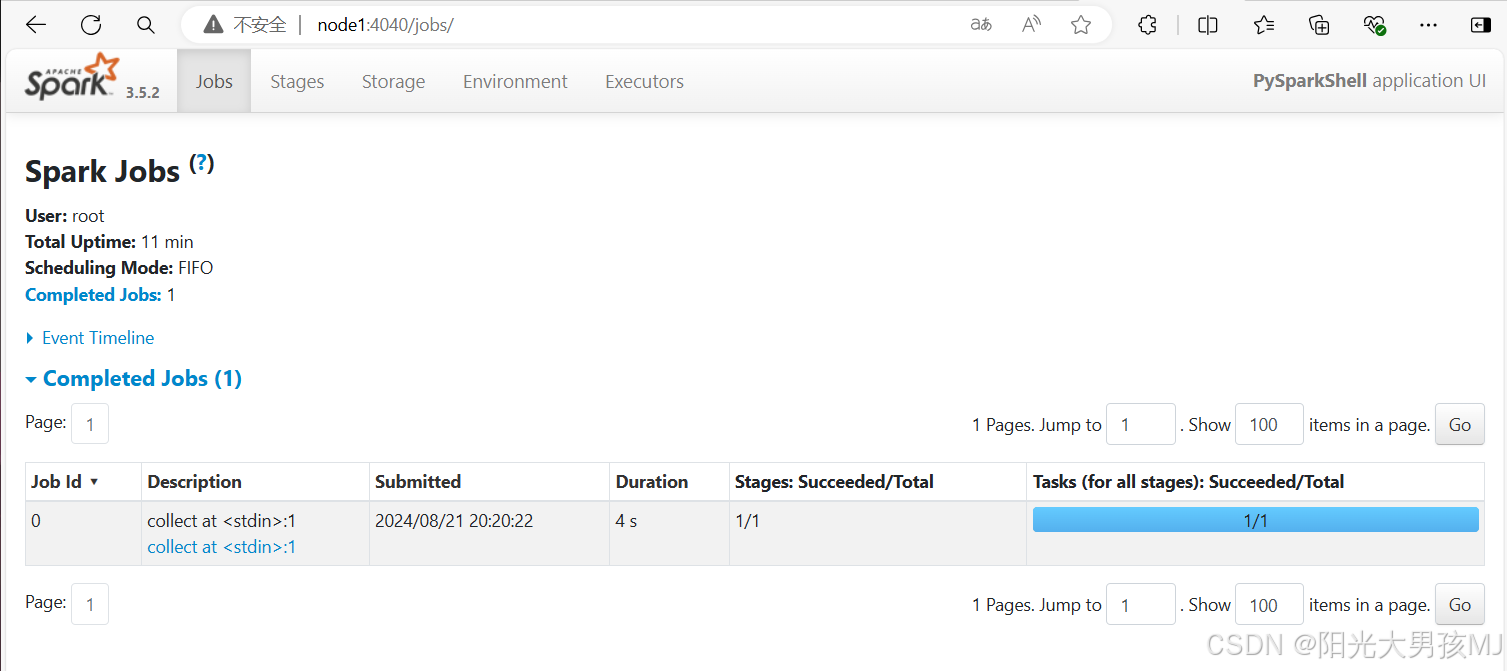This screenshot has width=1507, height=671.
Task: Open the Environment tab
Action: (515, 82)
